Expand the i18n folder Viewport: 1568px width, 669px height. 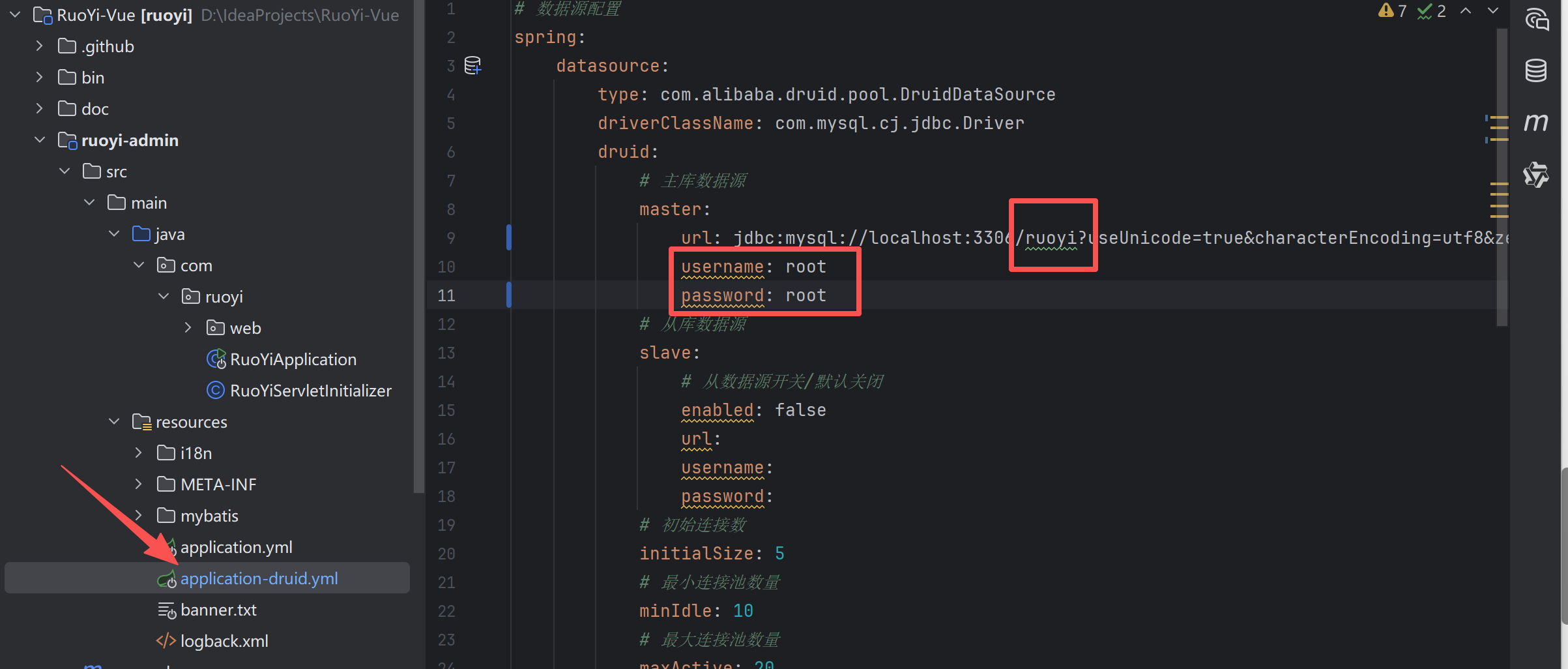[x=139, y=453]
